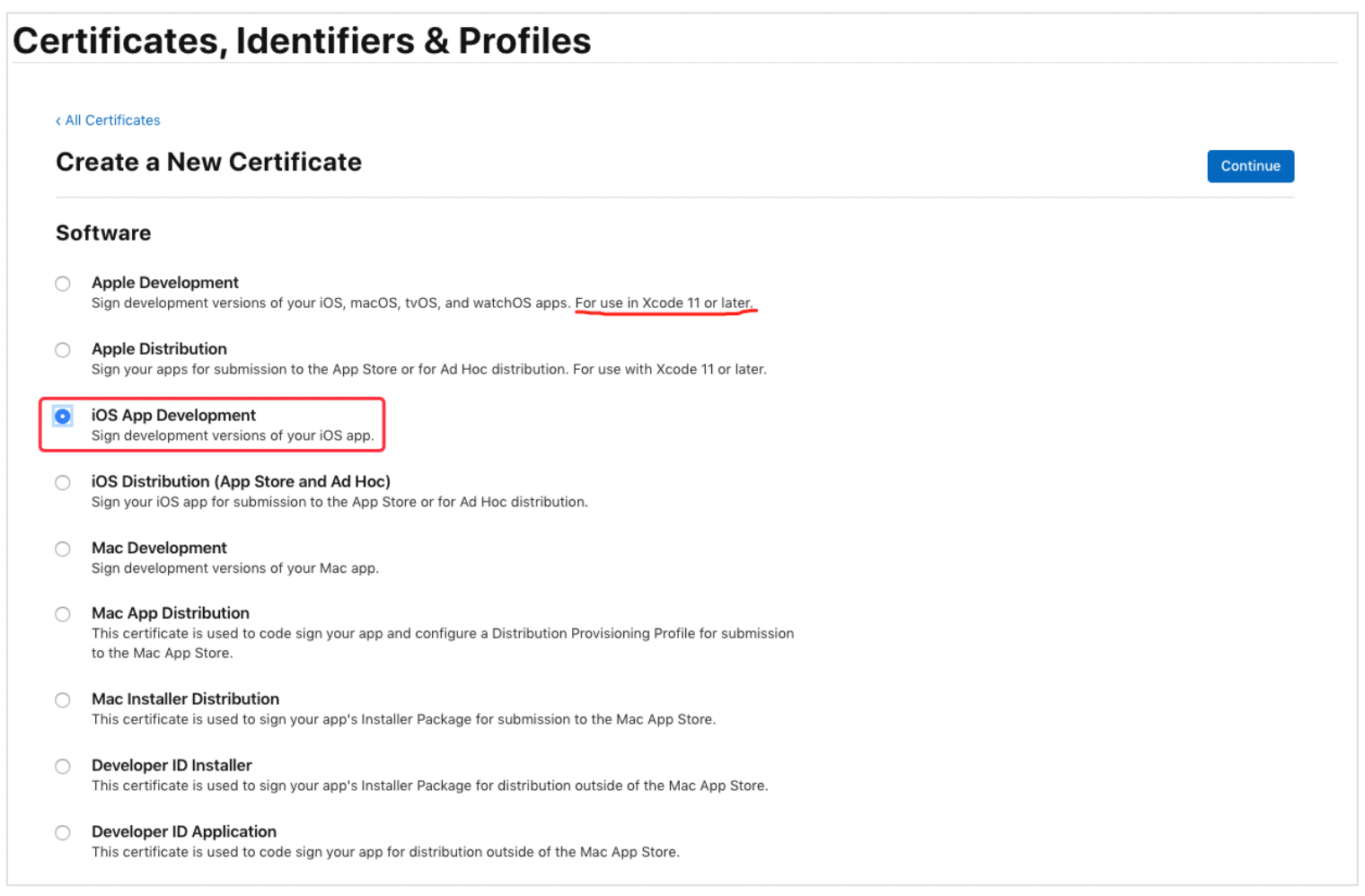Select the Apple Development radio button
Viewport: 1365px width, 896px height.
[63, 284]
